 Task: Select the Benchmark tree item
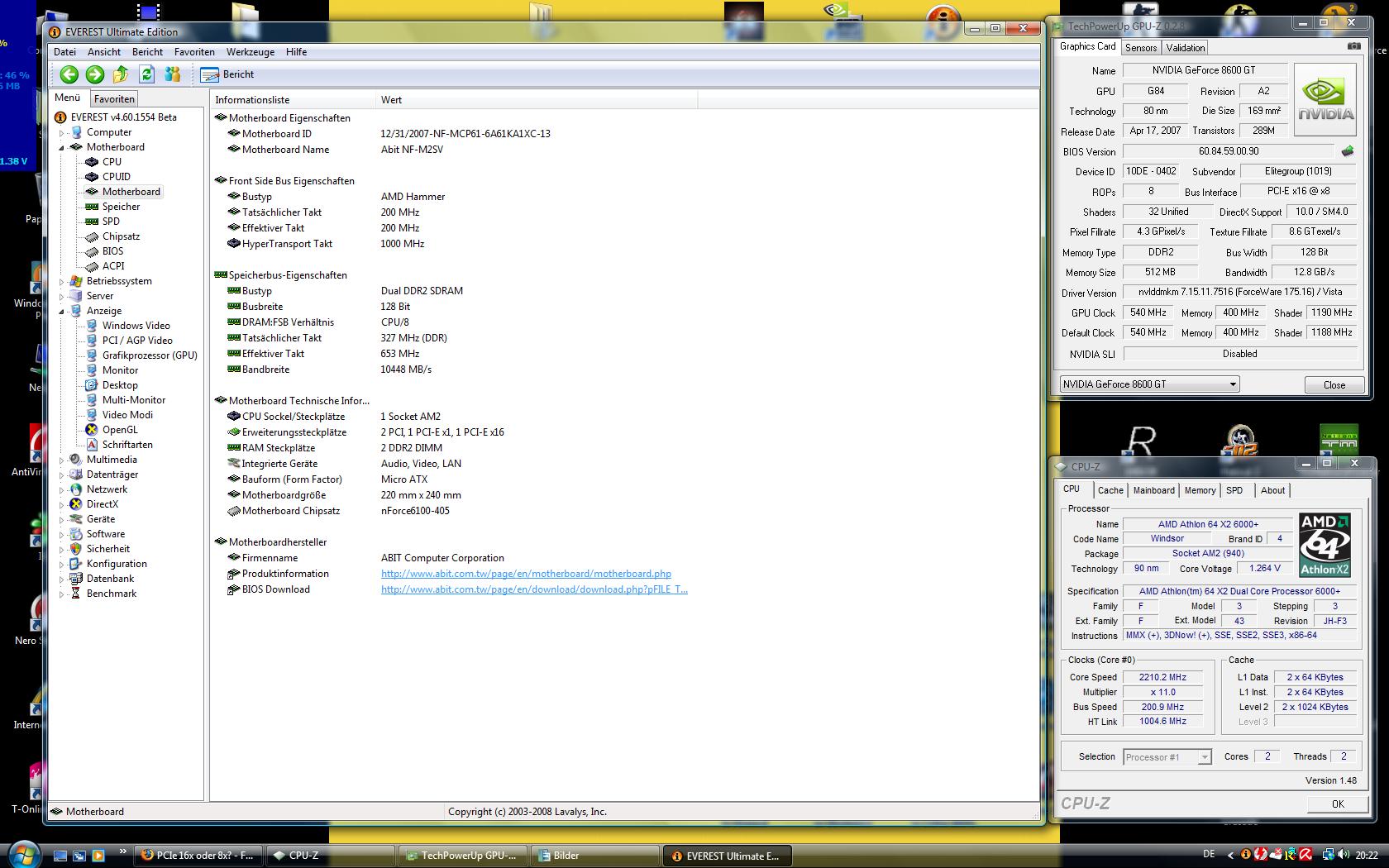112,594
